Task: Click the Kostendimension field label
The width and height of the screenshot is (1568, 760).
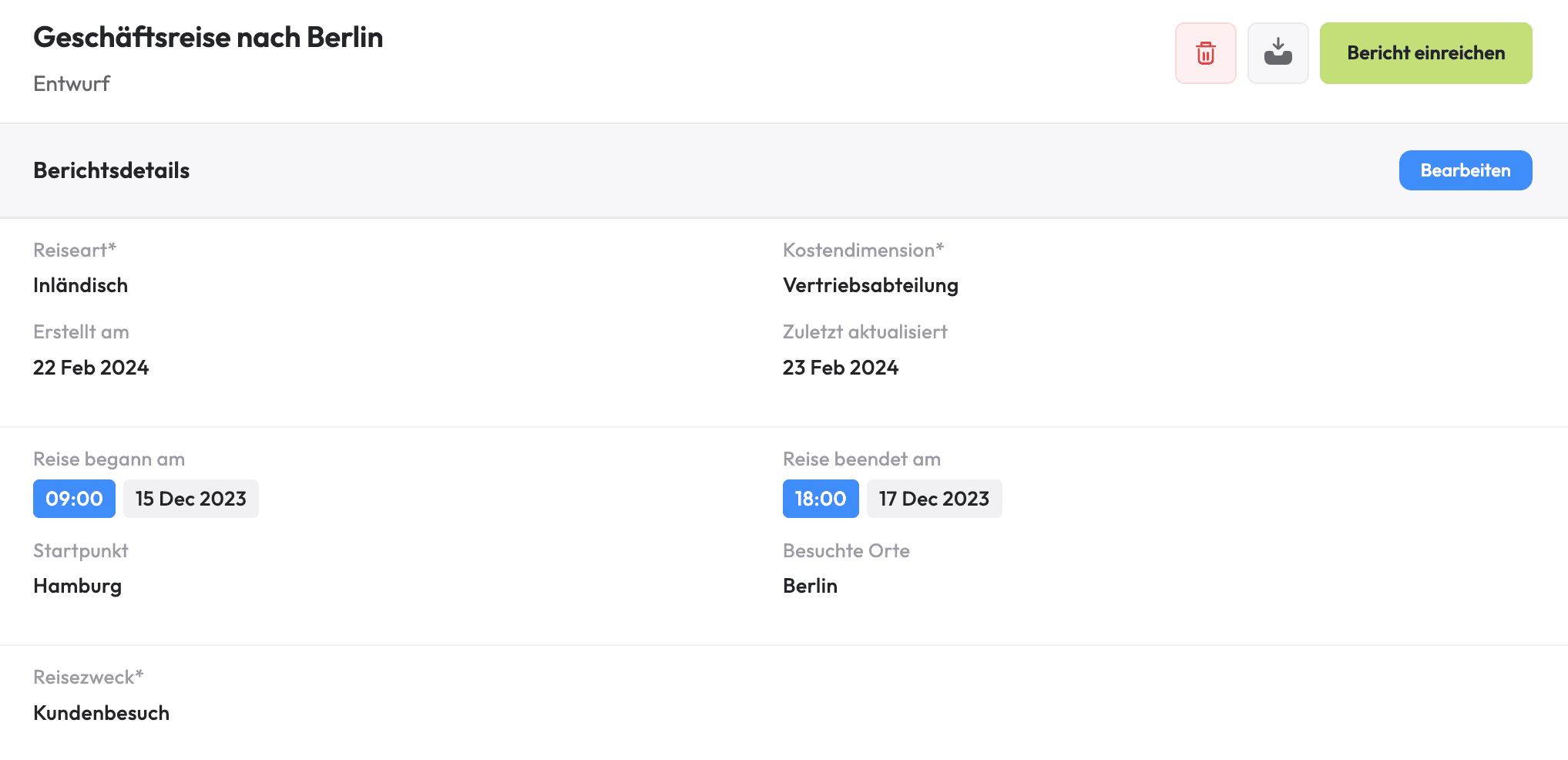Action: point(863,250)
